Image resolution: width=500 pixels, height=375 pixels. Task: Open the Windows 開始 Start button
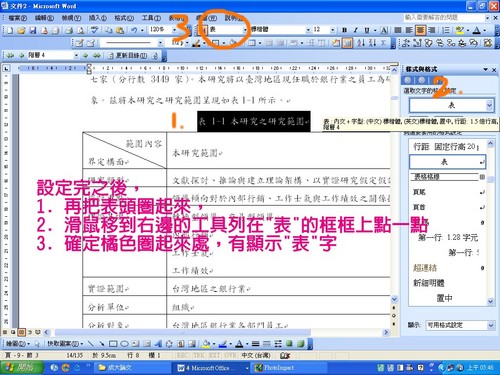coord(22,368)
